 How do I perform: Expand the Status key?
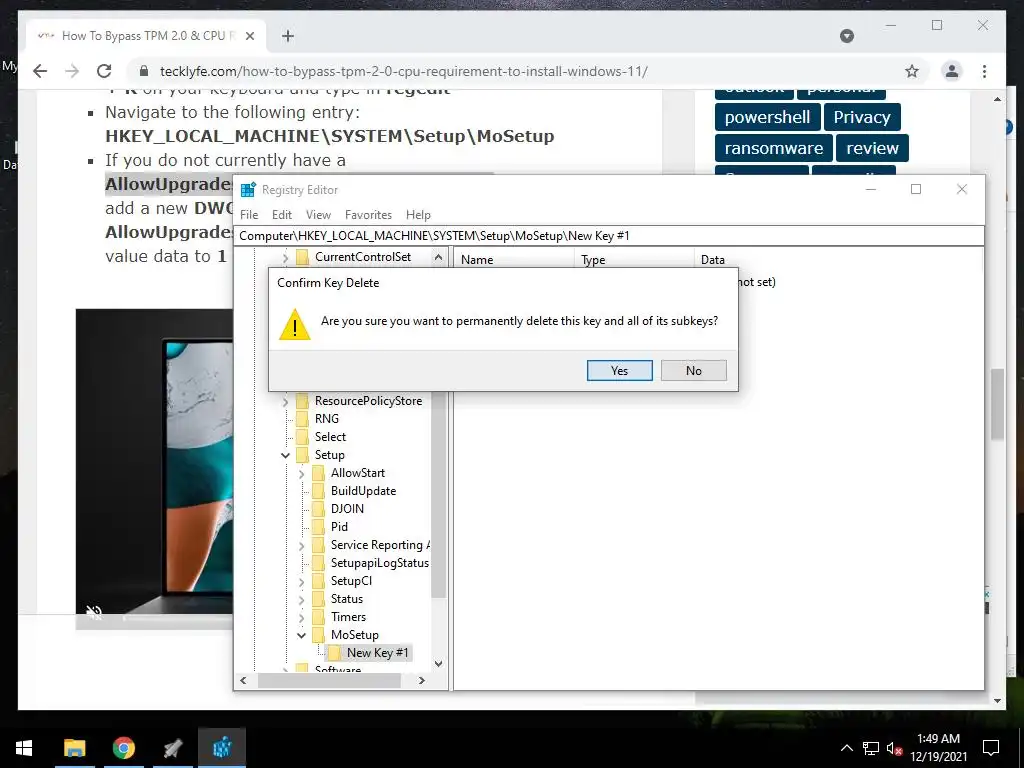click(x=302, y=599)
